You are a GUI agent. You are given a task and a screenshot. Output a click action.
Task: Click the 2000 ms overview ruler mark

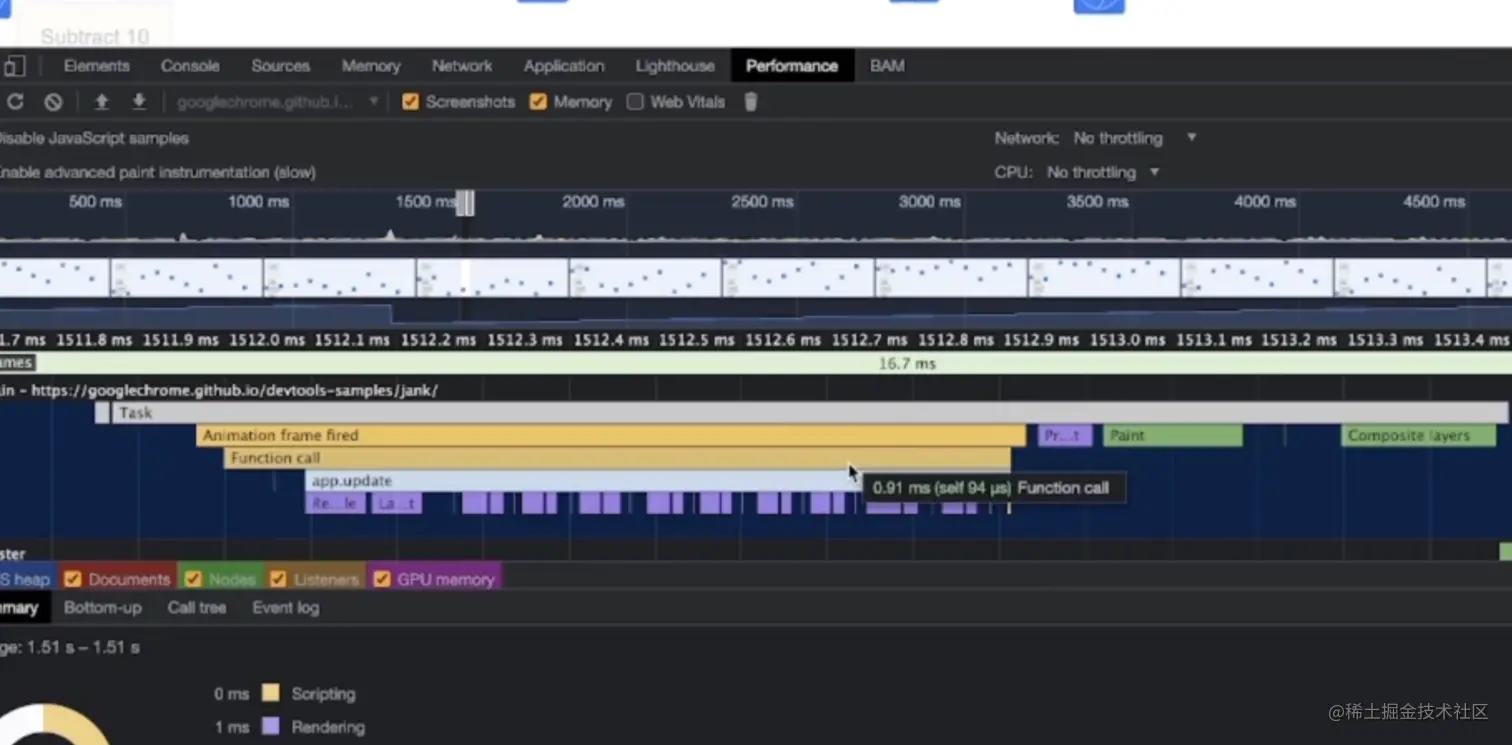point(593,202)
